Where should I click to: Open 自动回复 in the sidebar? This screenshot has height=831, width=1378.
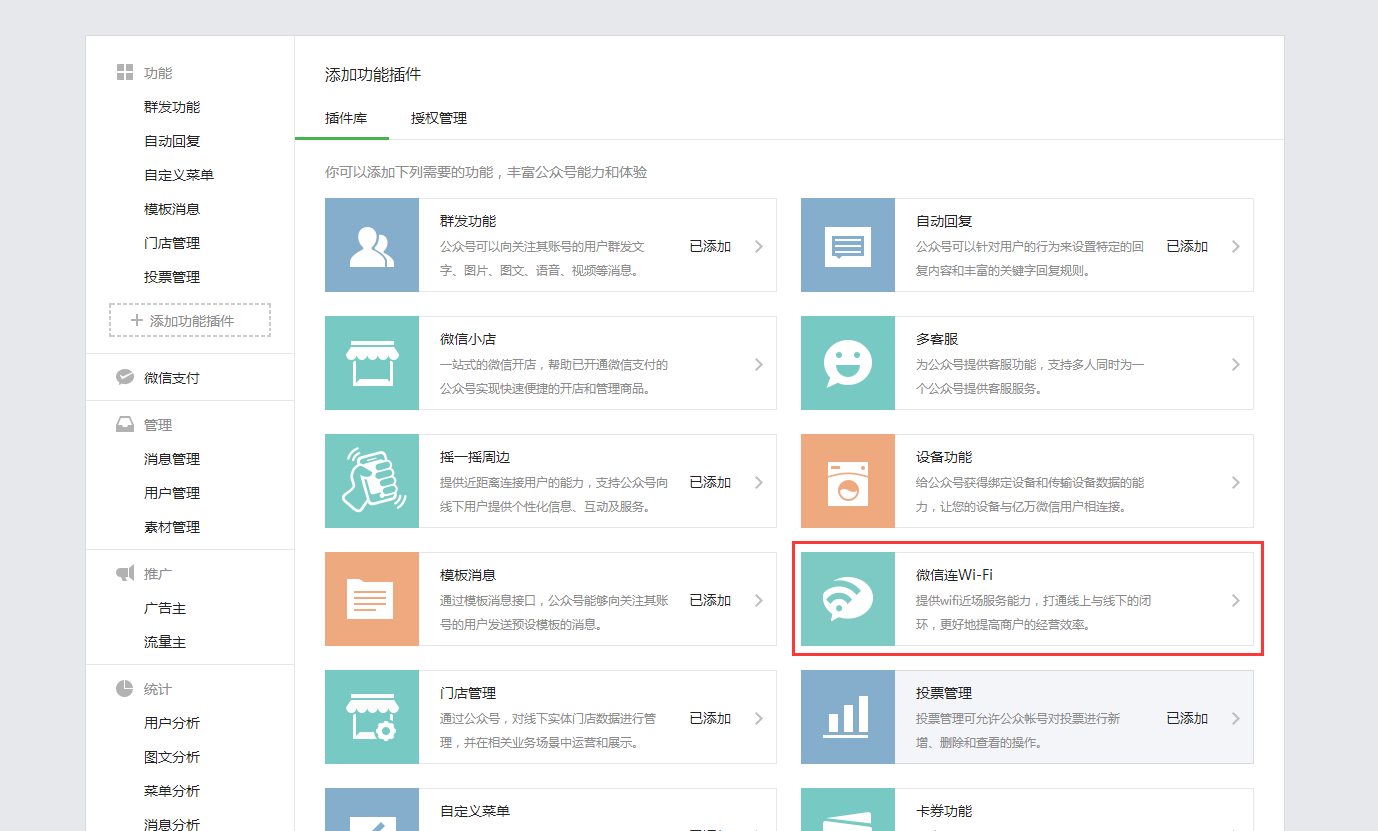172,141
